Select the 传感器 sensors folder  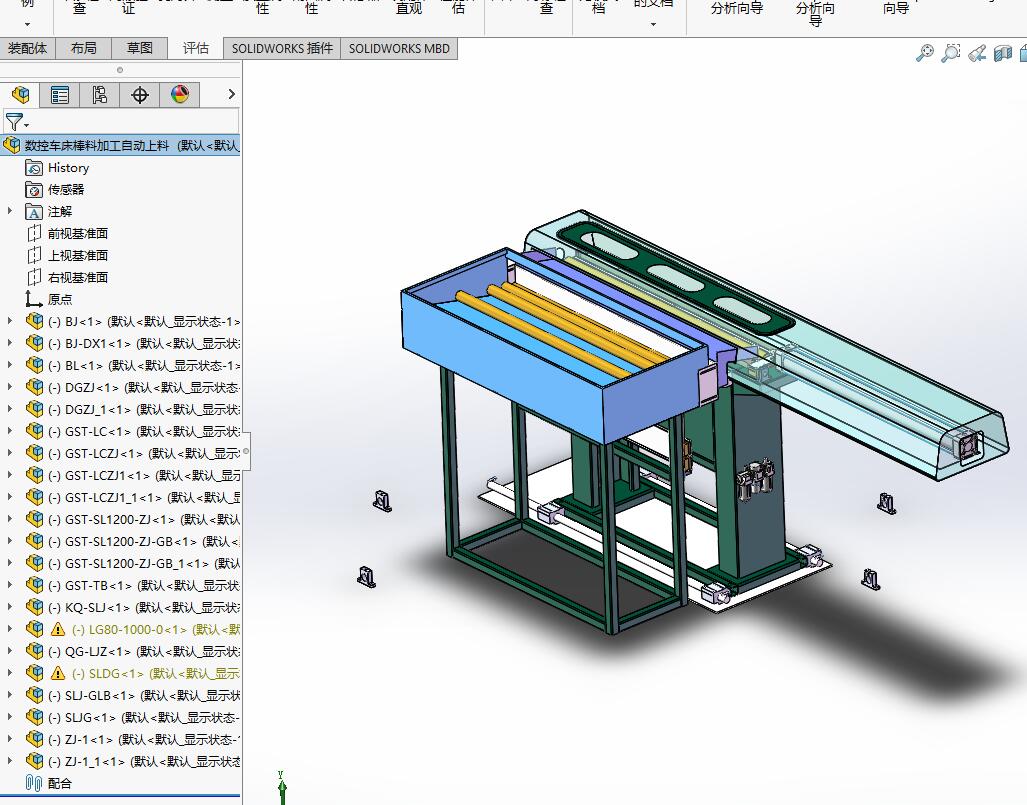click(x=54, y=190)
